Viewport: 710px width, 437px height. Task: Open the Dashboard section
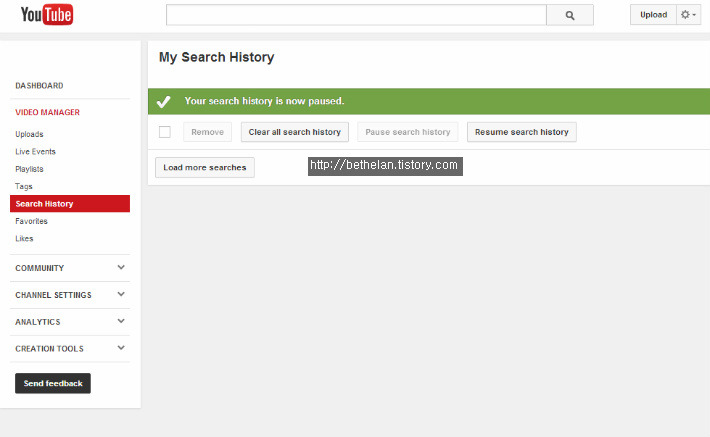point(39,86)
